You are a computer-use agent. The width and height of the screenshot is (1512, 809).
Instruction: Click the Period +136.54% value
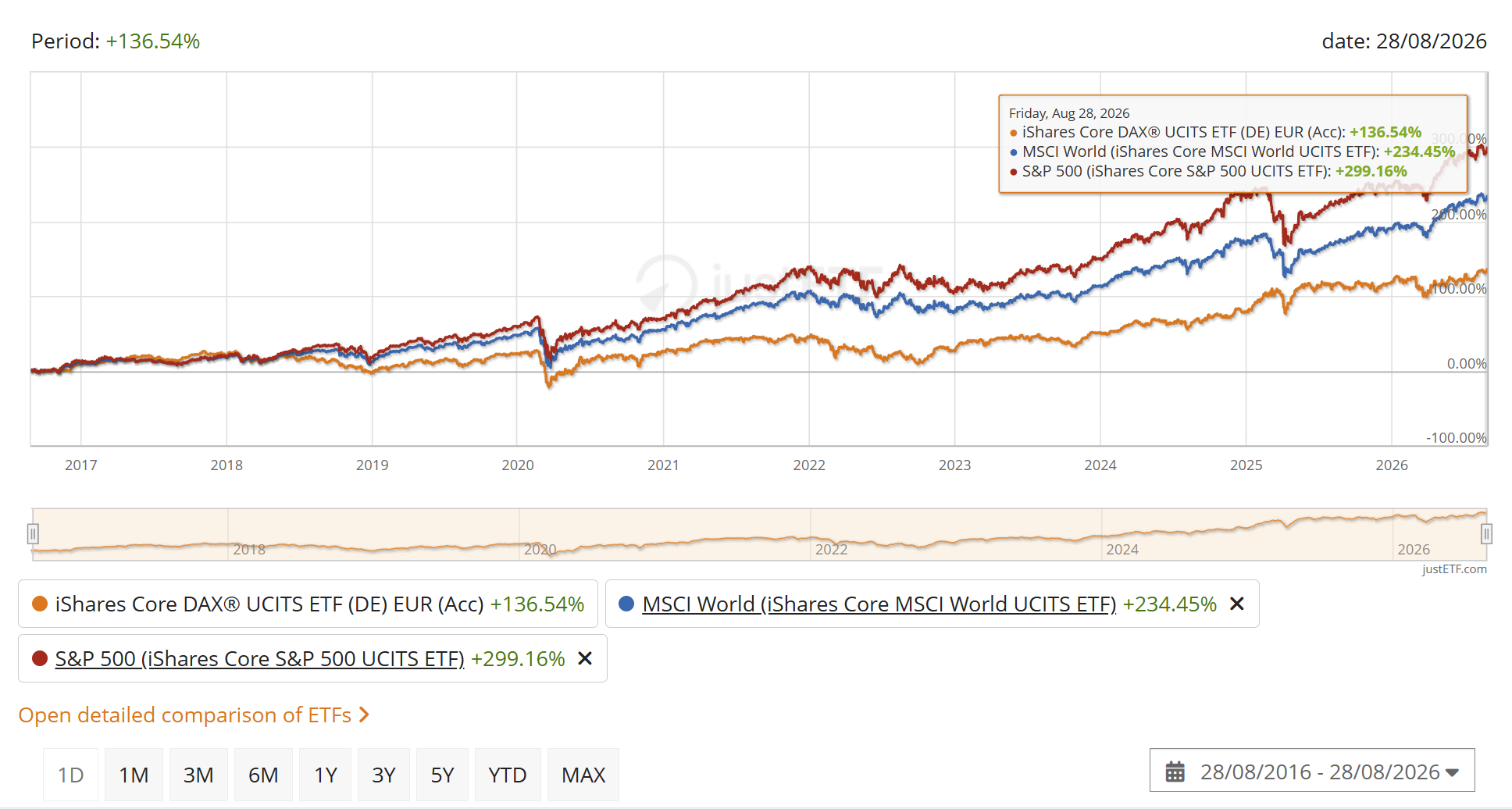click(153, 41)
